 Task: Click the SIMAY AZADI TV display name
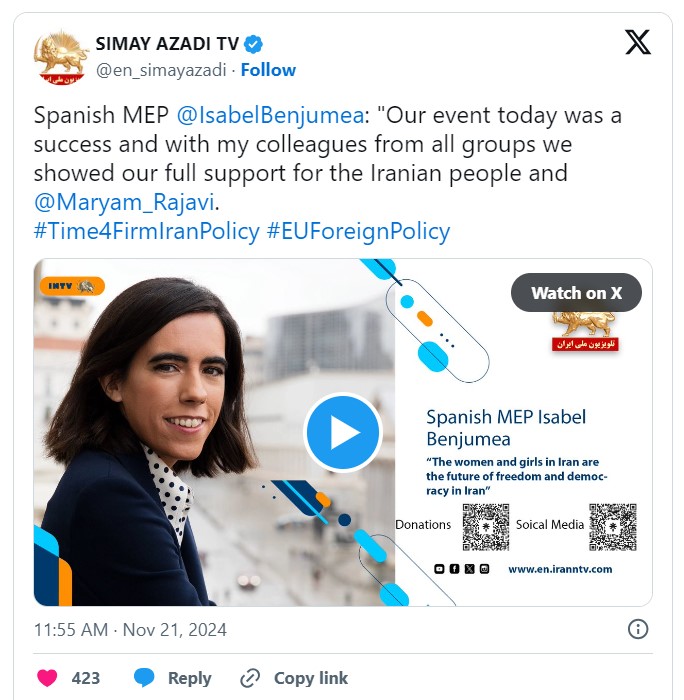pos(167,44)
